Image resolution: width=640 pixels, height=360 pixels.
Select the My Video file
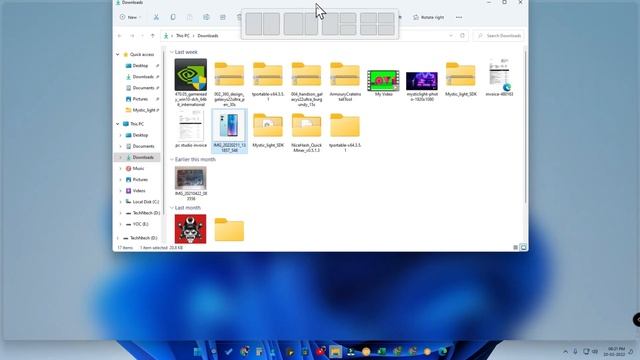(383, 83)
